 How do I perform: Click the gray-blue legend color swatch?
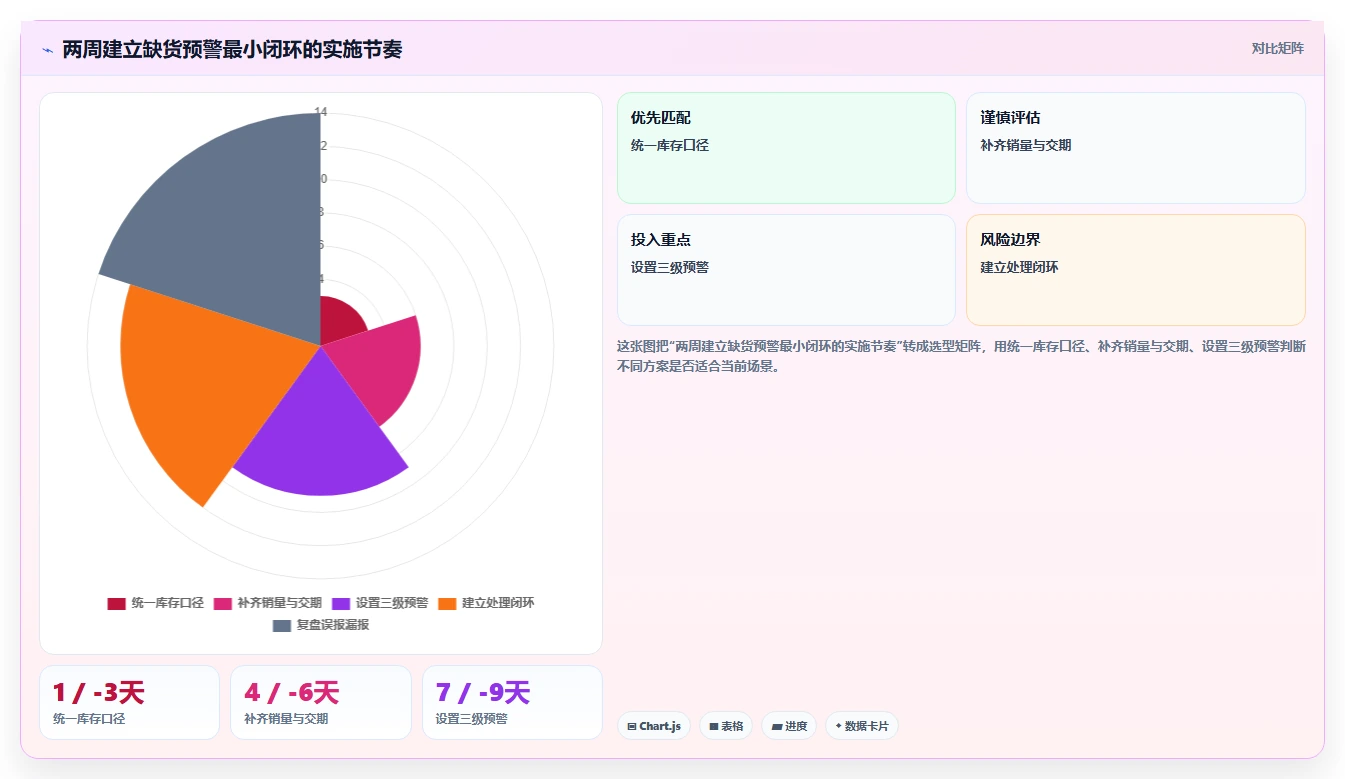click(x=282, y=625)
